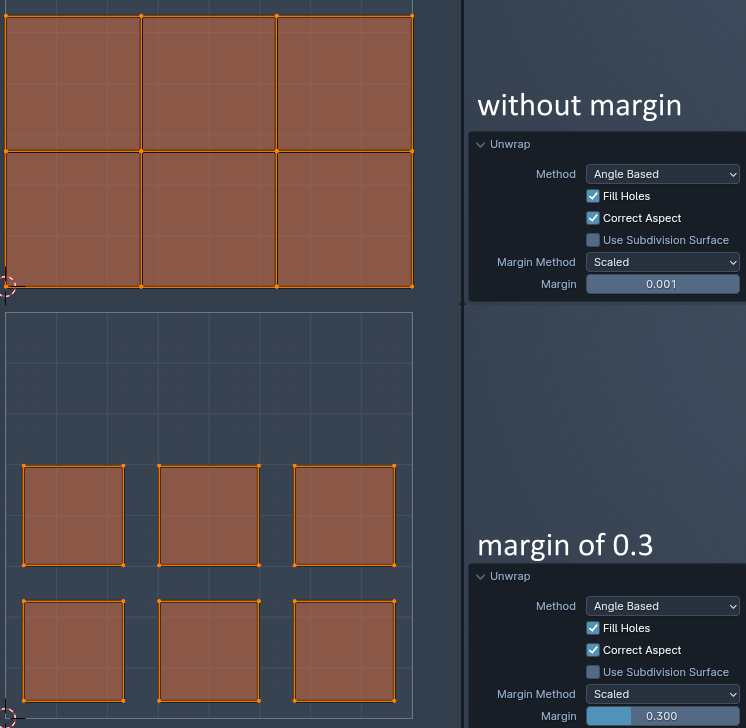Click the Margin slider showing 0.300
The height and width of the screenshot is (728, 746).
(x=662, y=716)
